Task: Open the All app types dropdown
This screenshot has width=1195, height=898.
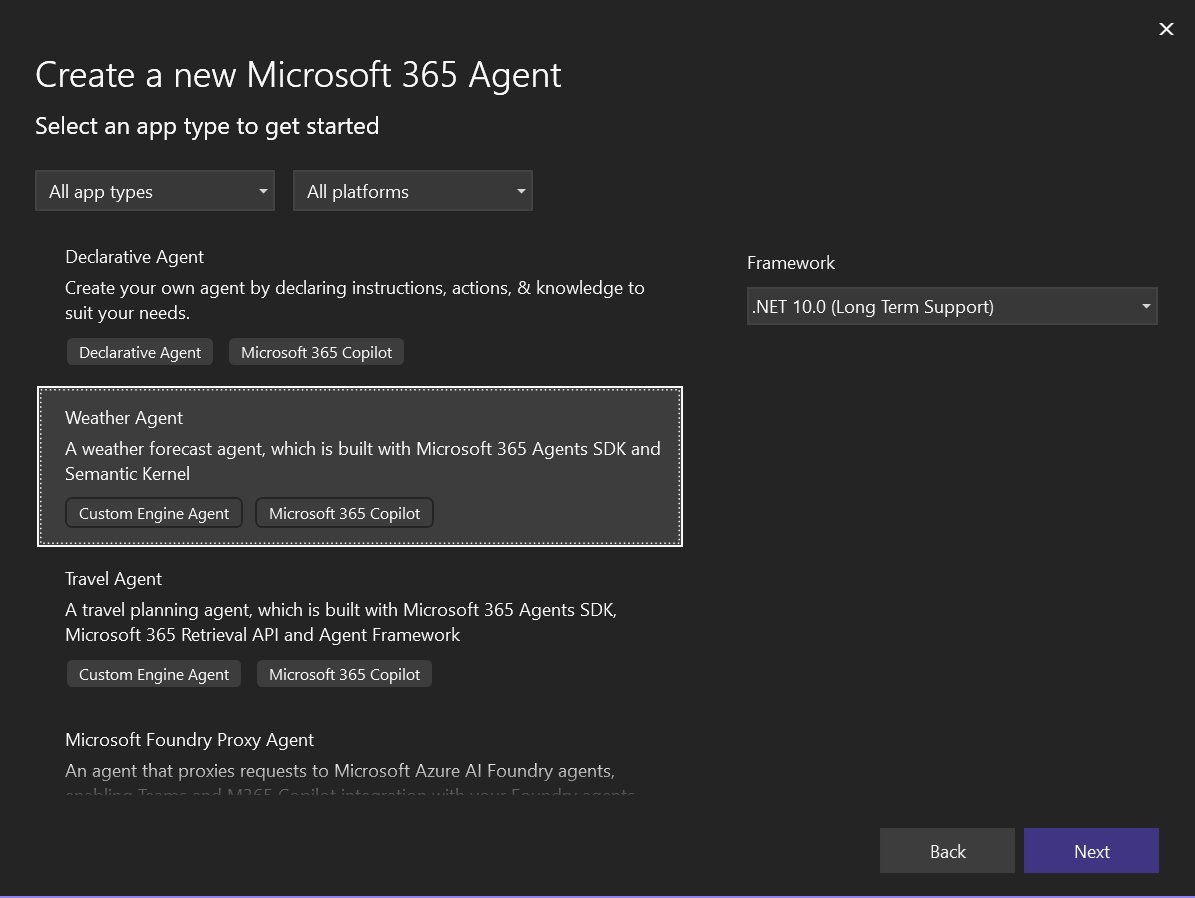Action: pos(155,191)
